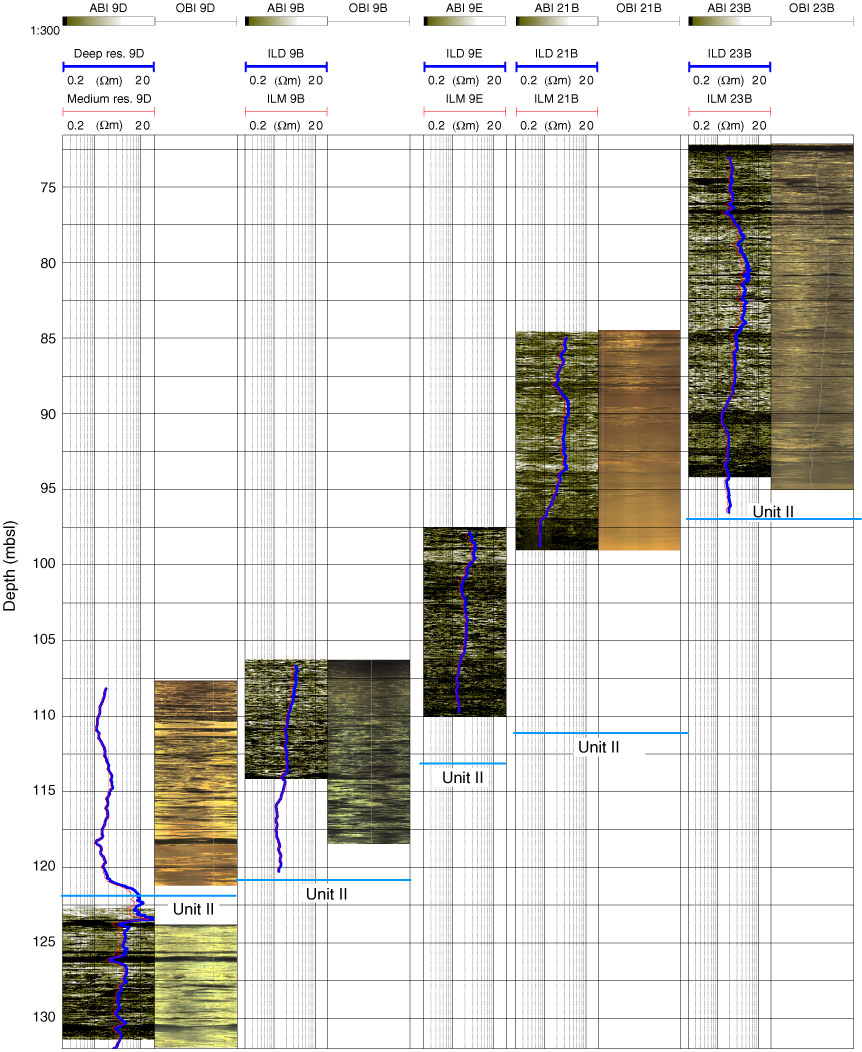This screenshot has height=1052, width=862.
Task: Open the orange OBI 21B optical image
Action: (639, 440)
